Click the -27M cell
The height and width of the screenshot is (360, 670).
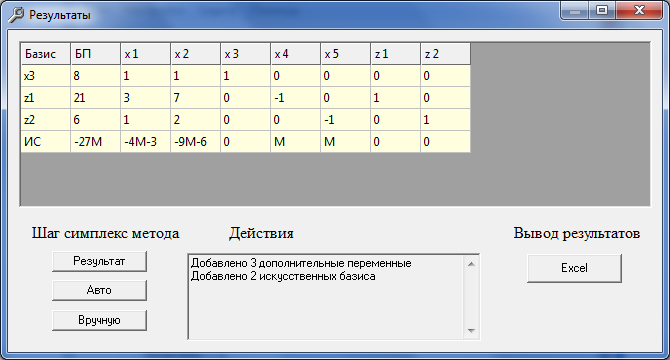click(x=95, y=142)
